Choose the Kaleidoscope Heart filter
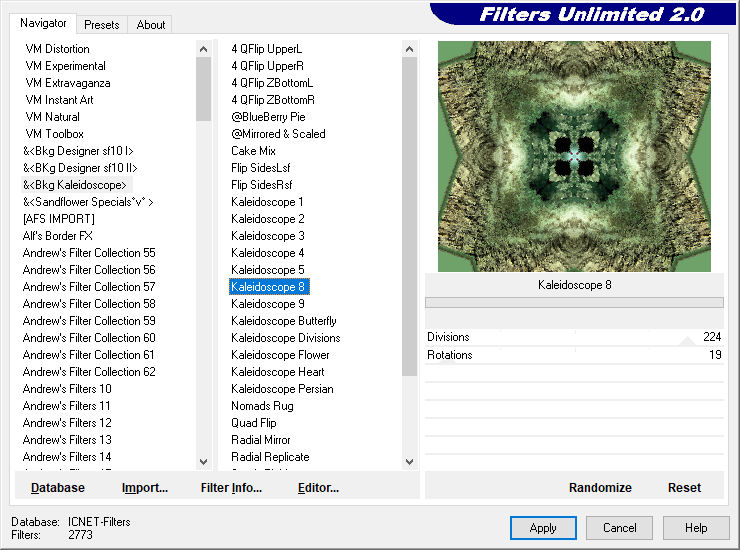This screenshot has height=550, width=740. click(278, 372)
